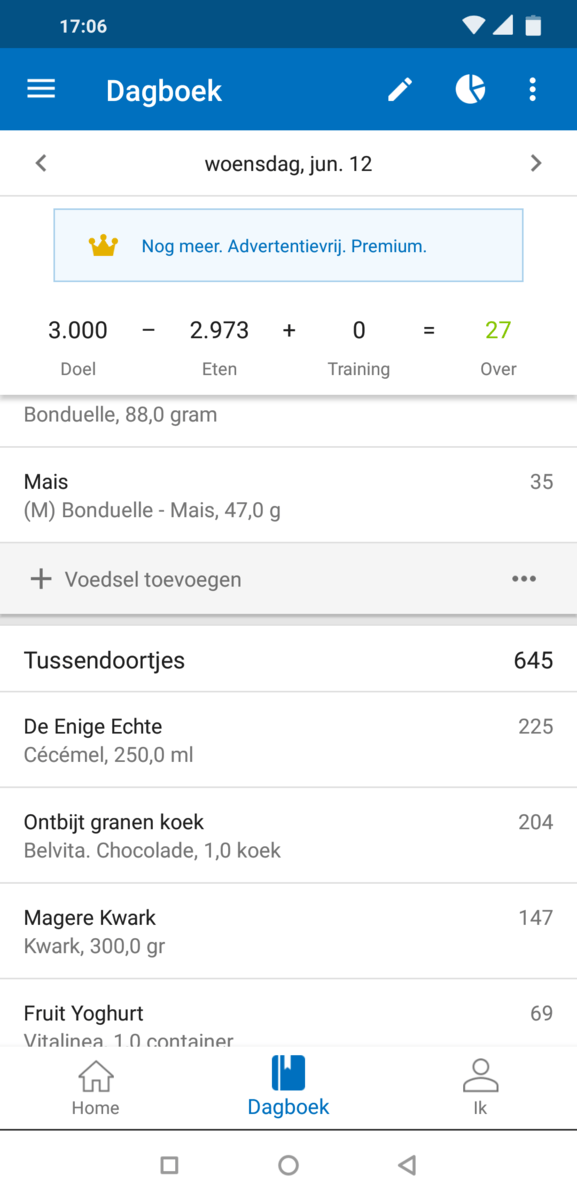577x1200 pixels.
Task: Tap the green Over calories value 27
Action: tap(498, 330)
